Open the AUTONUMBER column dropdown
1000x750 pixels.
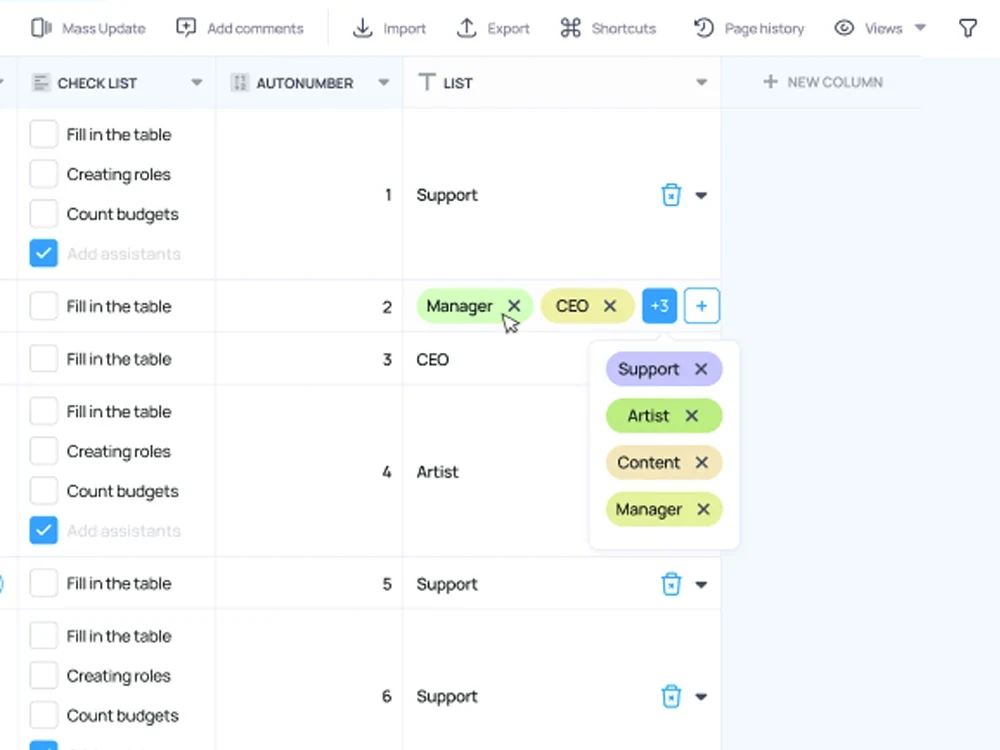[x=383, y=83]
